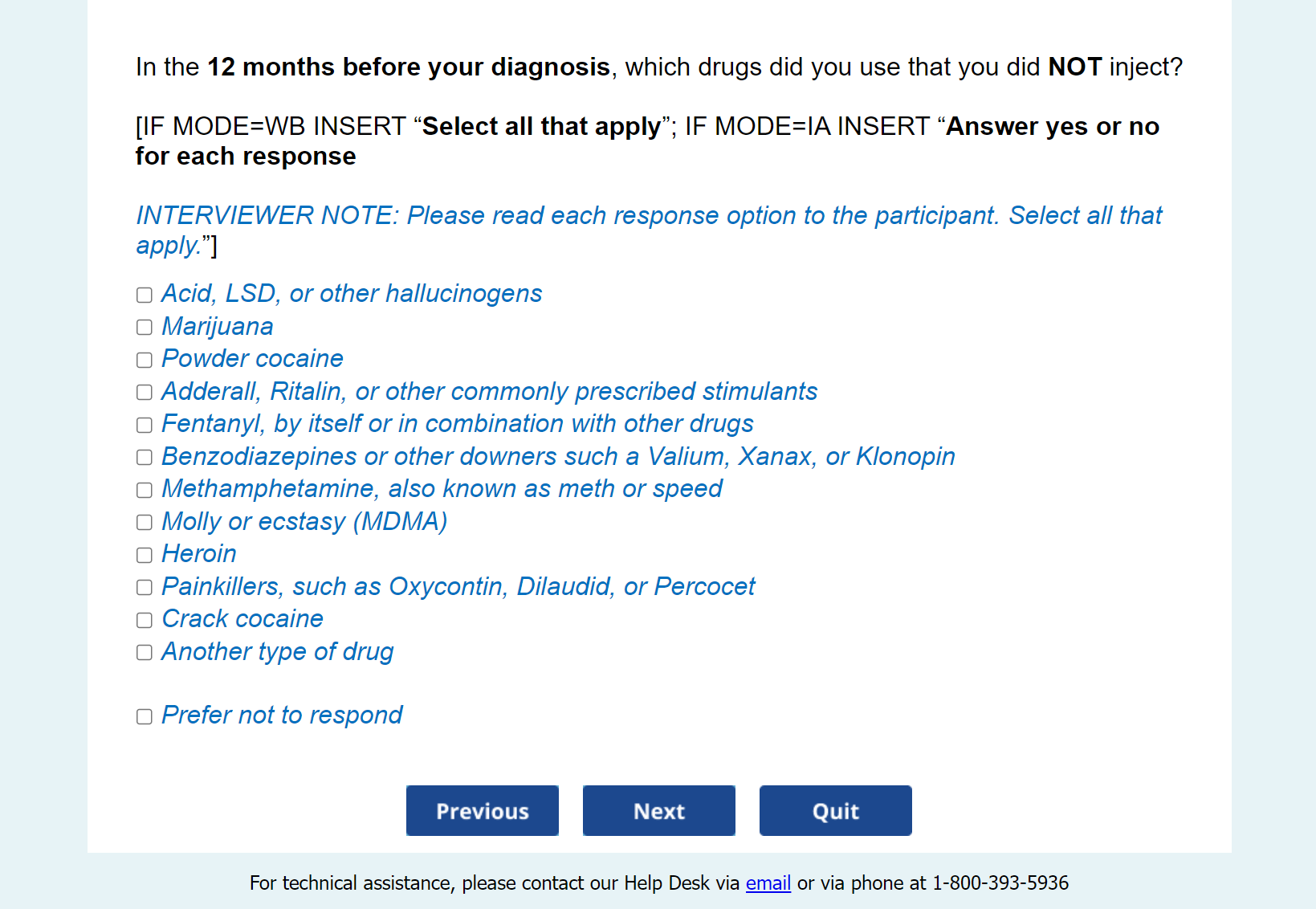1316x909 pixels.
Task: Select Molly or ecstasy (MDMA) checkbox
Action: pos(145,523)
